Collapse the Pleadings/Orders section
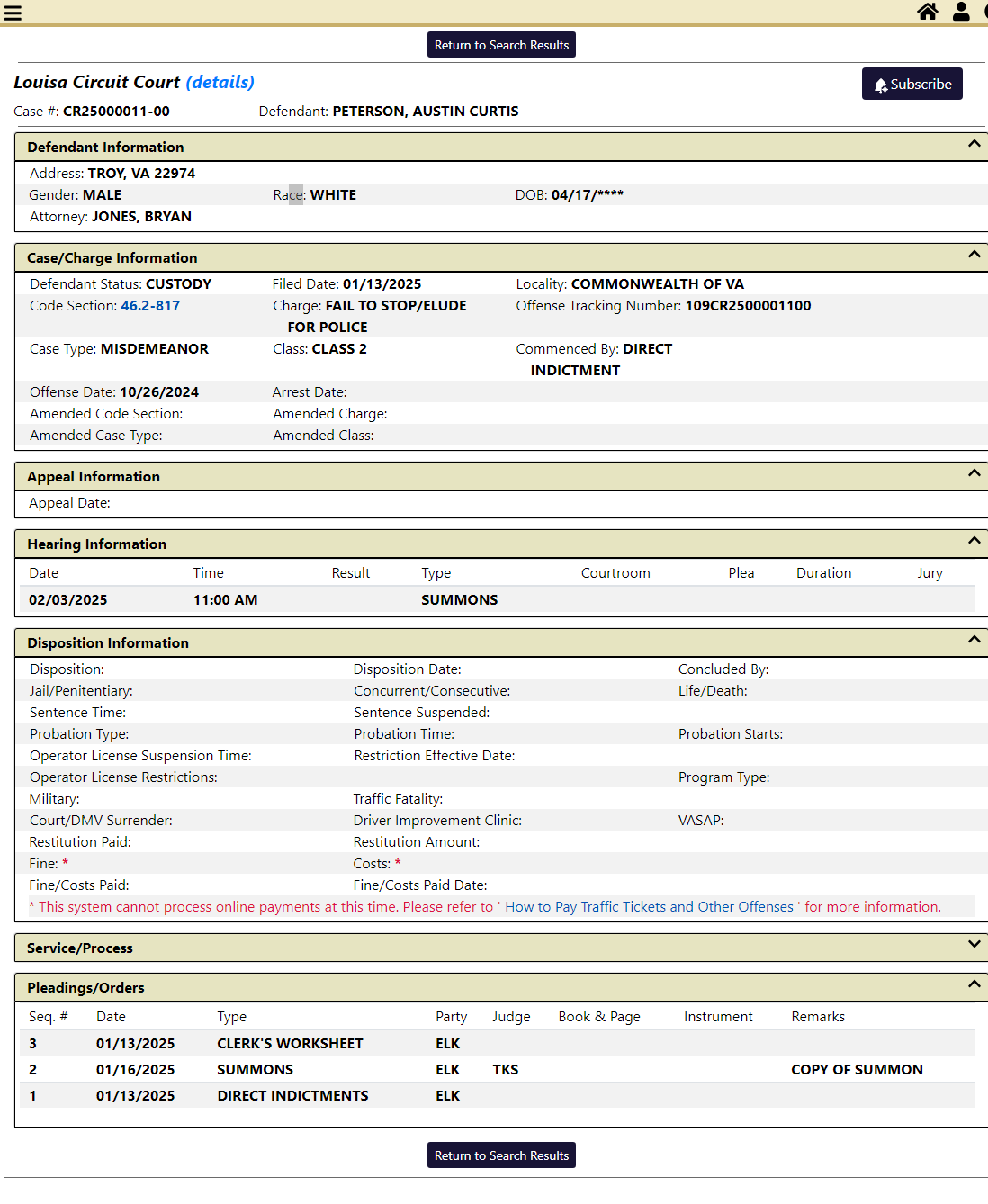Image resolution: width=988 pixels, height=1204 pixels. 974,984
